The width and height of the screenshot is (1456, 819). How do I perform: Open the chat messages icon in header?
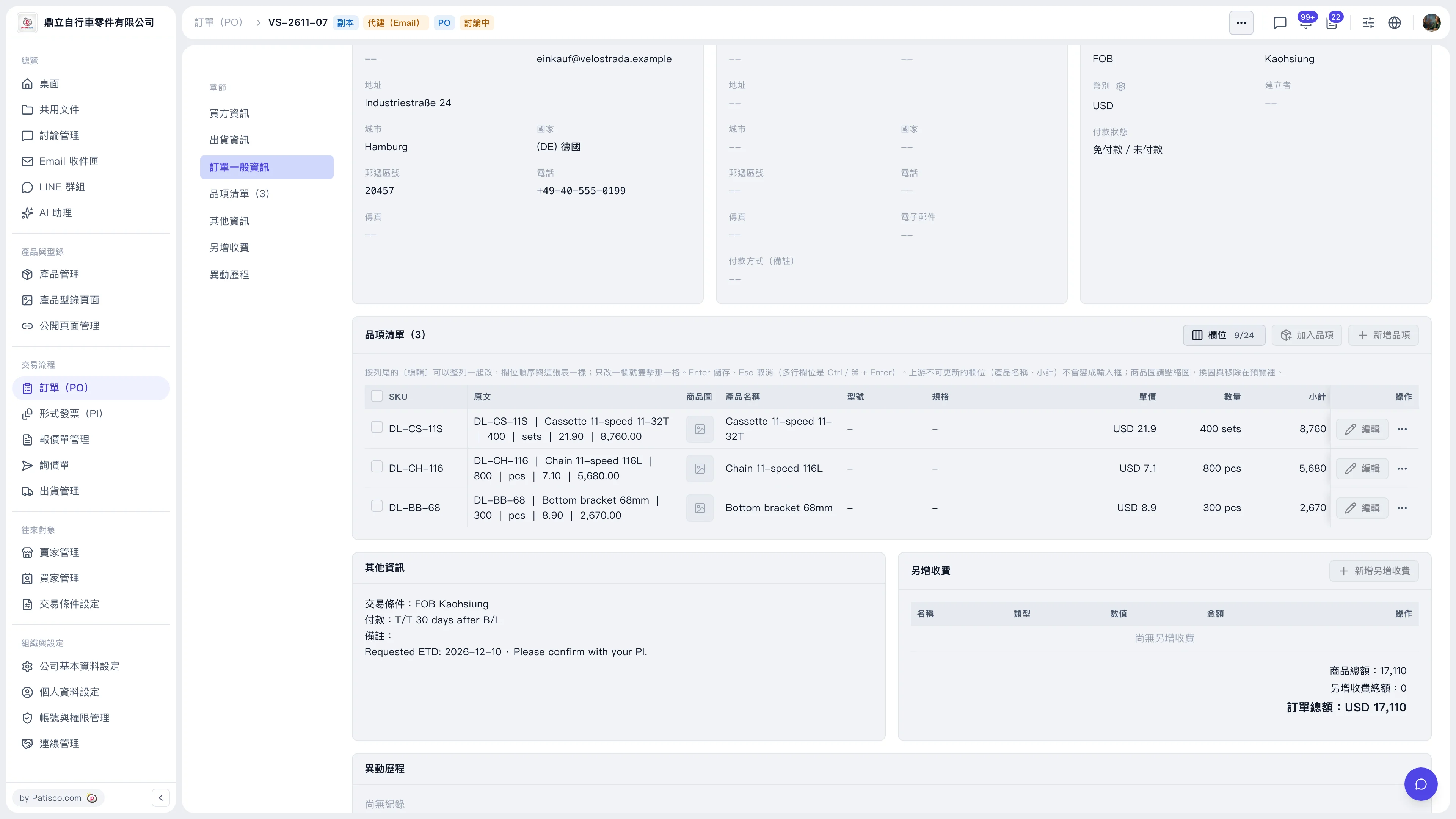(1280, 23)
